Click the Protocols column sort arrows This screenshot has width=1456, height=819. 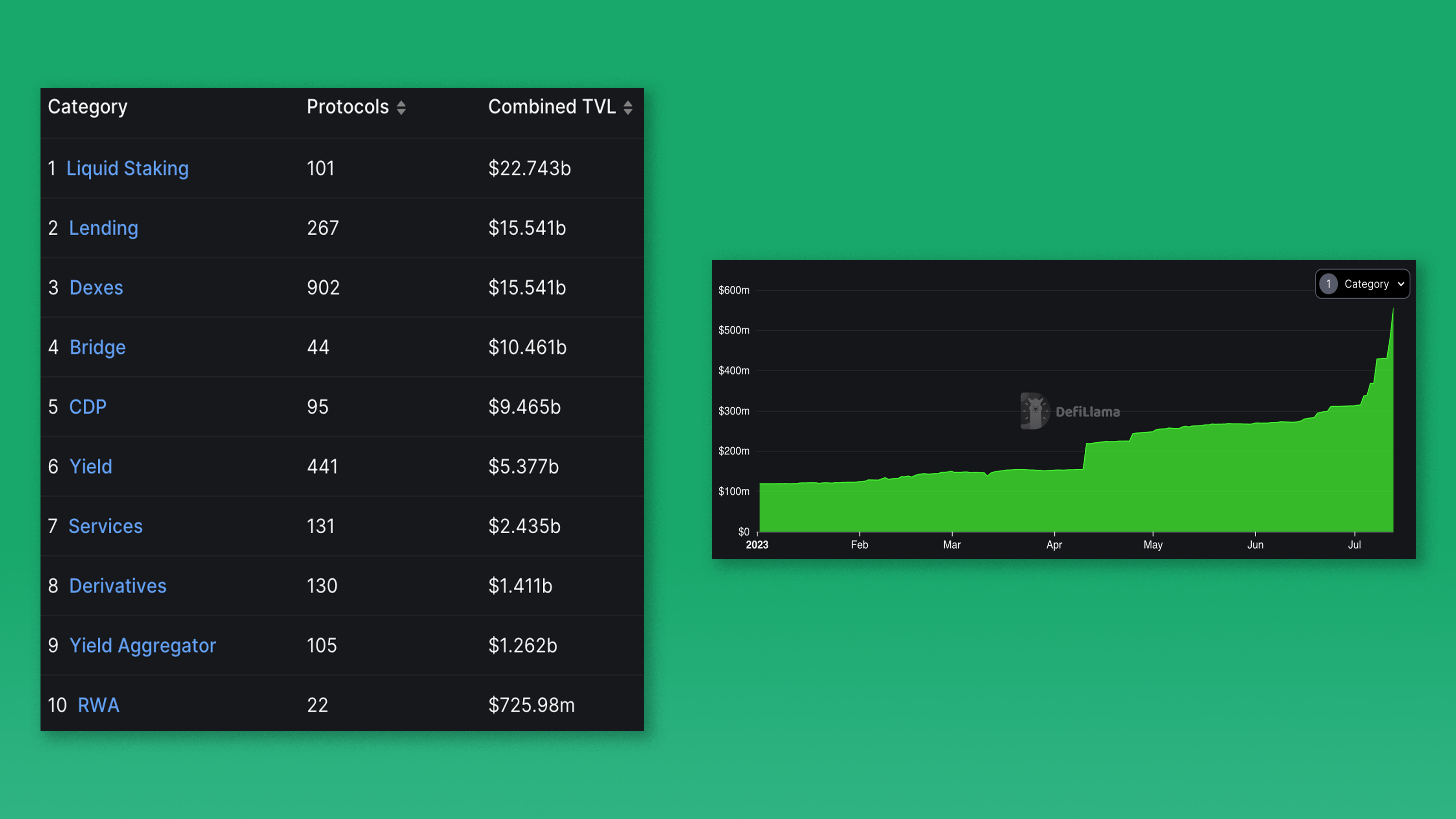[x=401, y=107]
